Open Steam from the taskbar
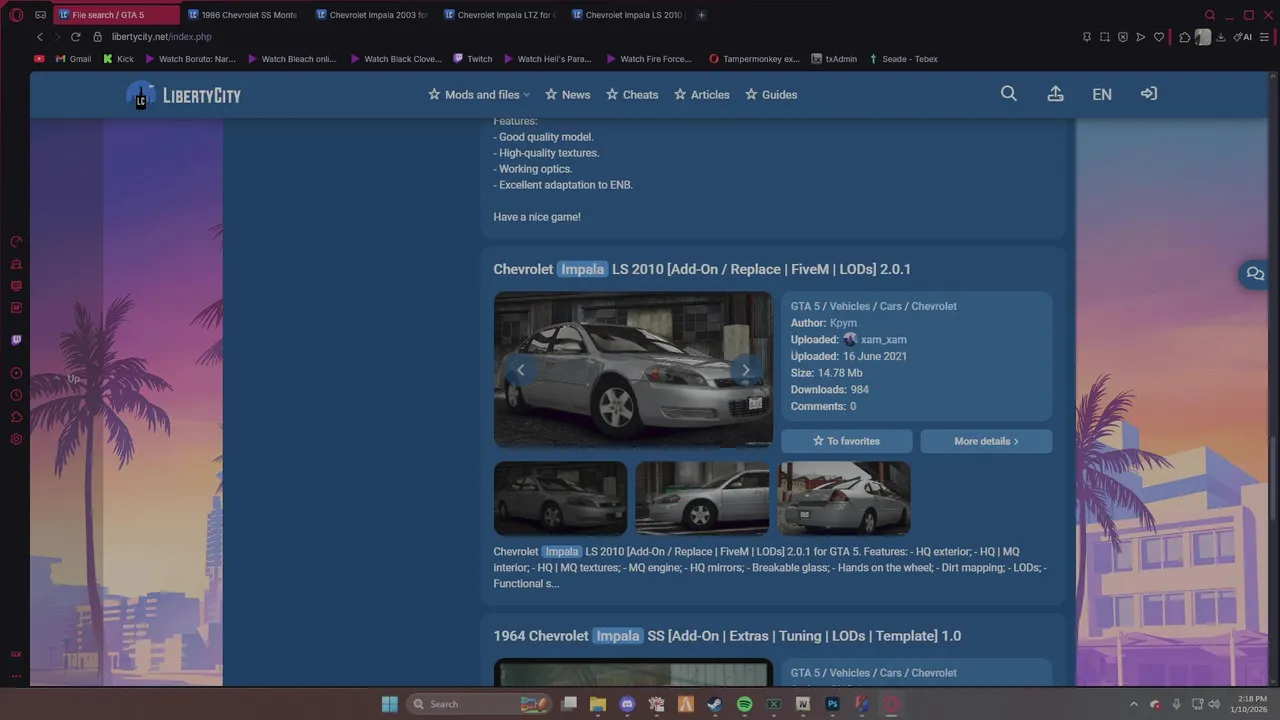 coord(715,704)
